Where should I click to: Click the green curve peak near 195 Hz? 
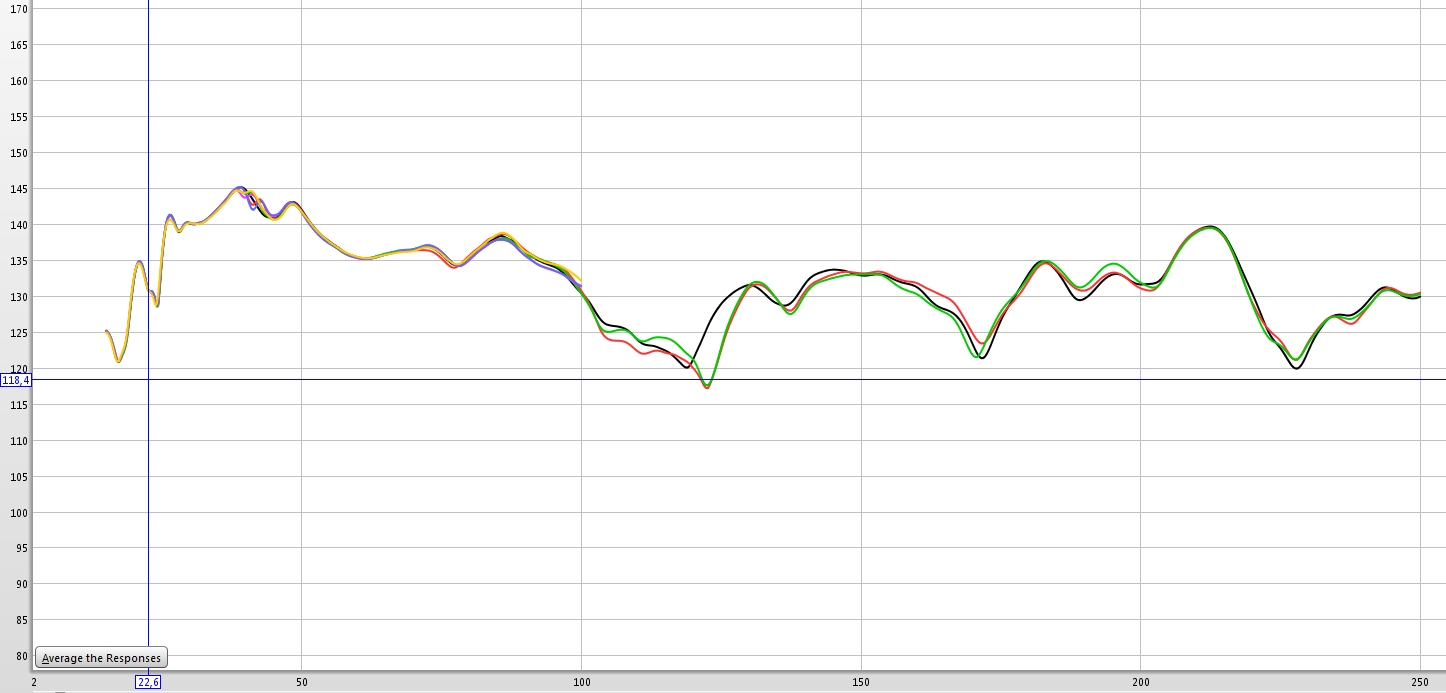pyautogui.click(x=1112, y=264)
